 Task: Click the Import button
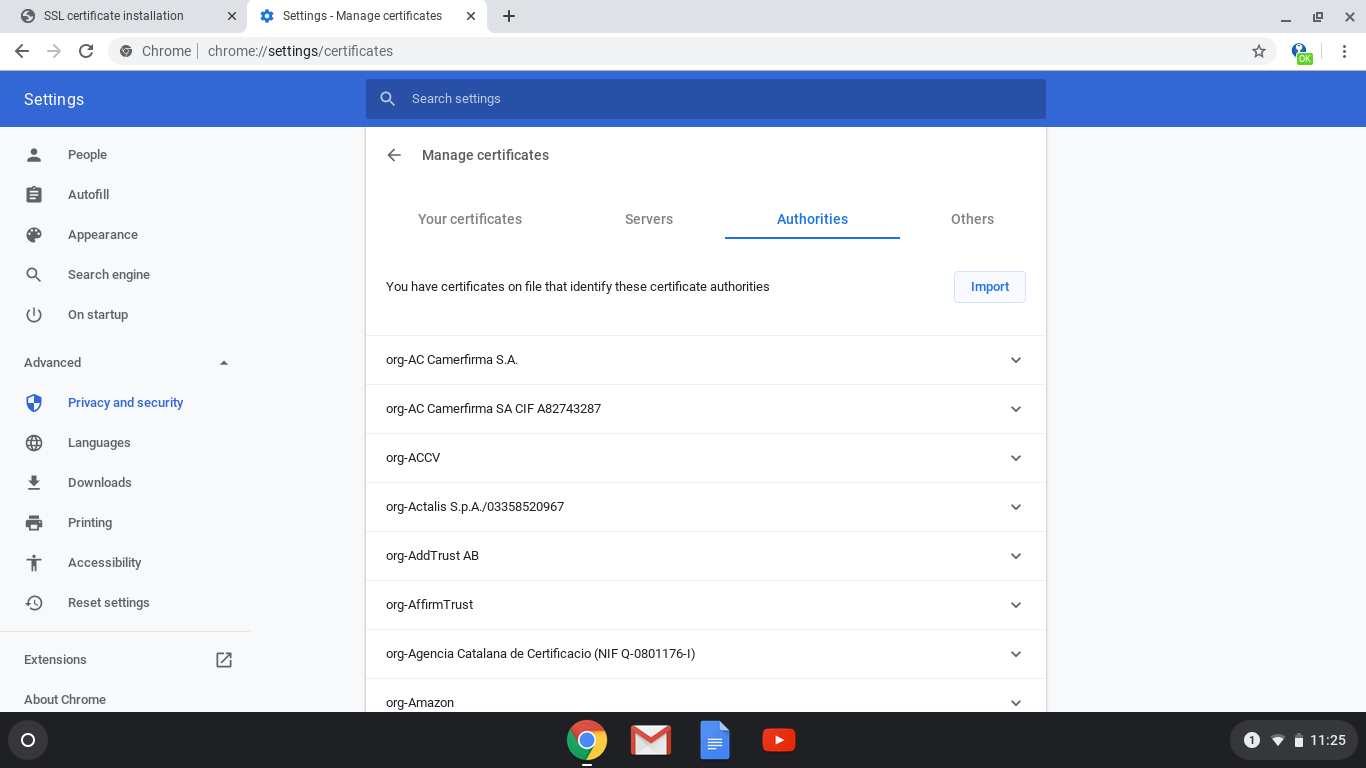989,287
